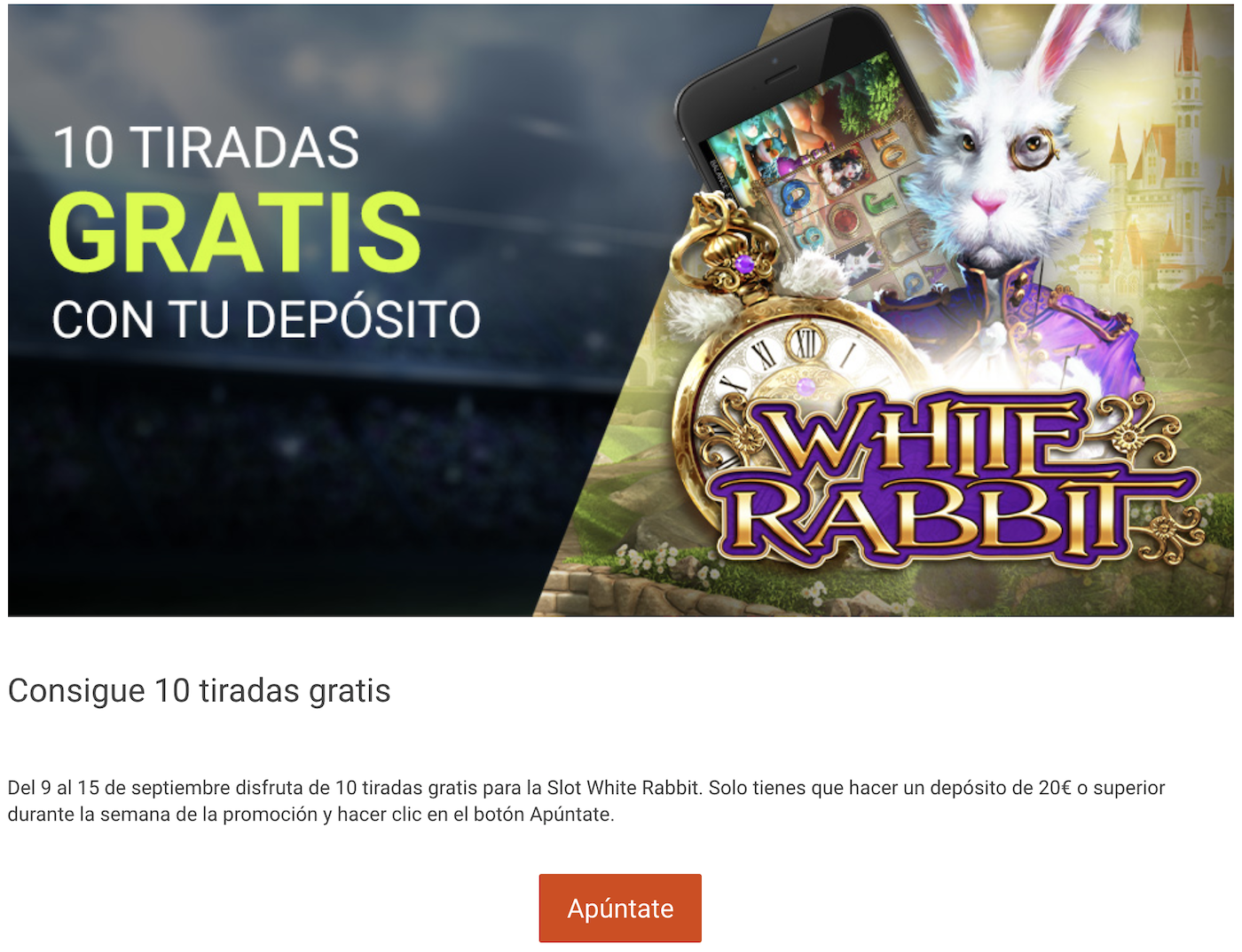Click the promotion description paragraph

point(586,800)
